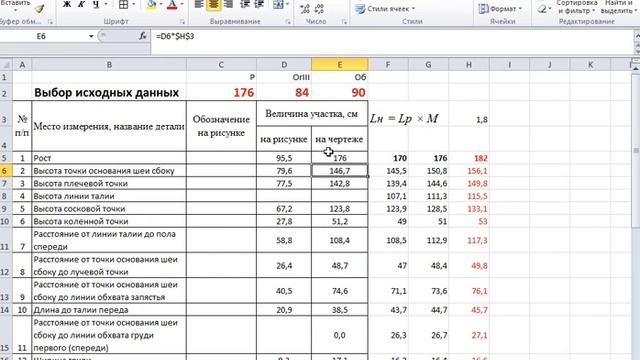Click cell 'Высота плечевой точки'
This screenshot has height=360, width=640.
pyautogui.click(x=109, y=183)
